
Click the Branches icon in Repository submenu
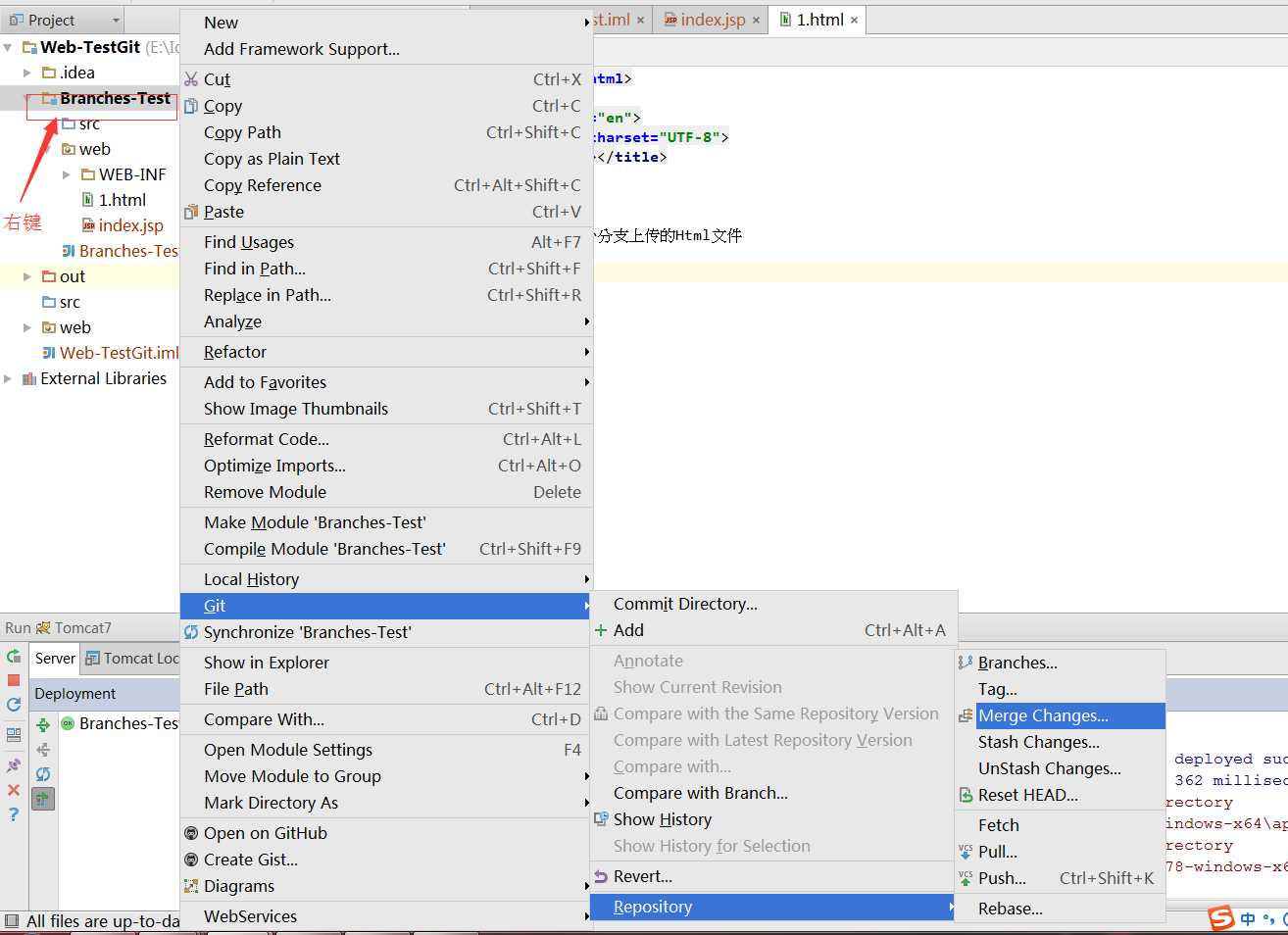point(966,663)
